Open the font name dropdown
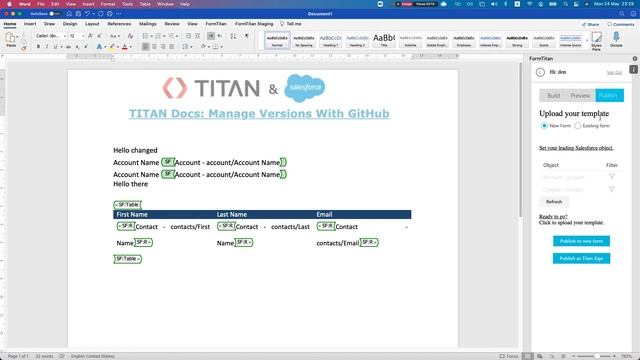The height and width of the screenshot is (360, 640). click(x=65, y=36)
